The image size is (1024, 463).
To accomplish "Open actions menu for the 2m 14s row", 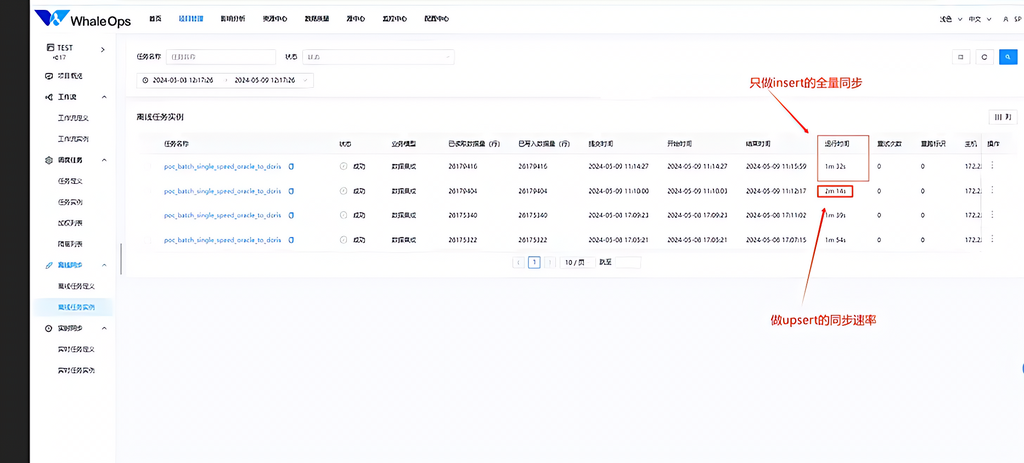I will click(x=992, y=190).
